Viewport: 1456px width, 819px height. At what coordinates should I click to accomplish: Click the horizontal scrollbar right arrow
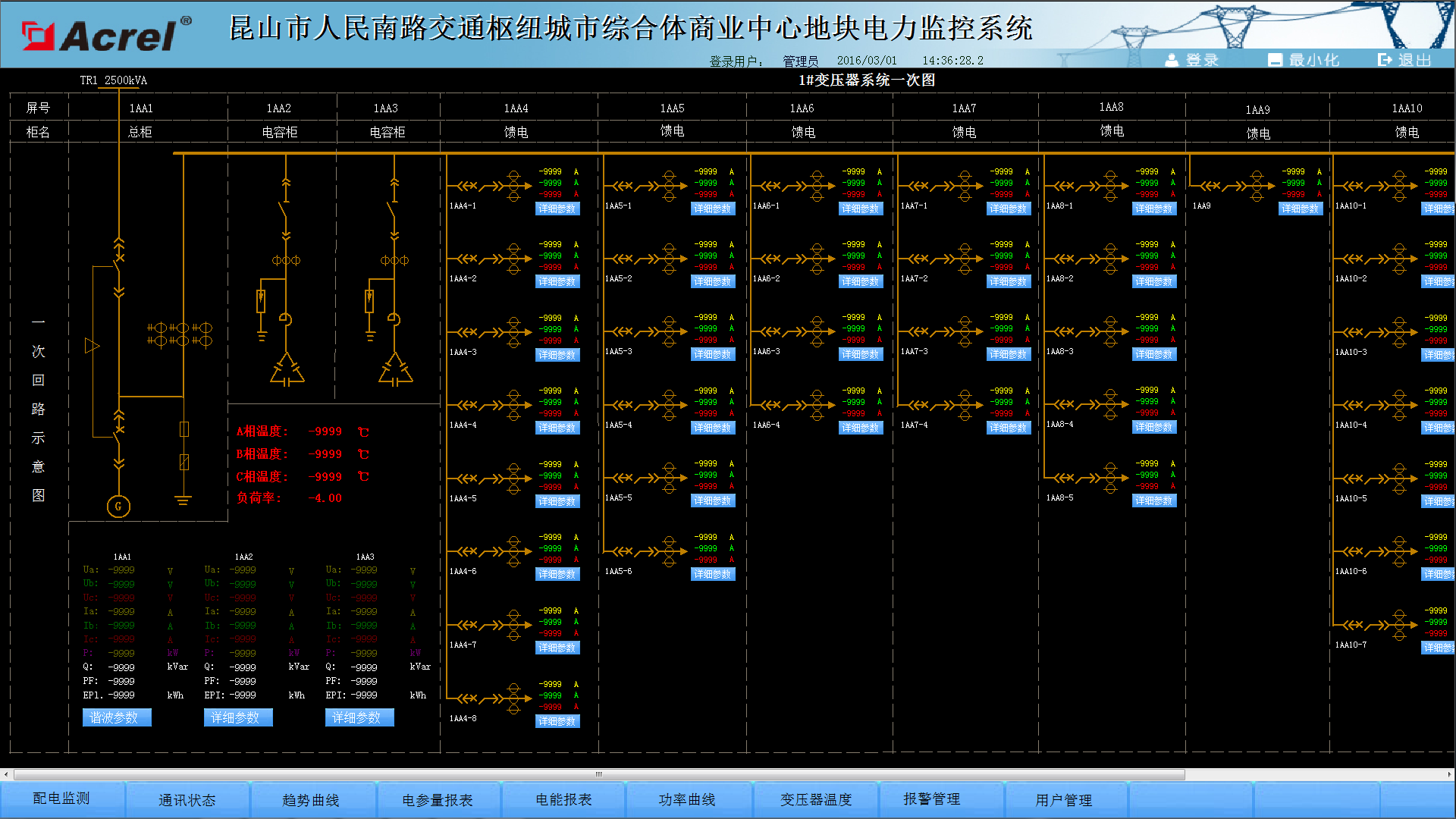[x=1449, y=774]
